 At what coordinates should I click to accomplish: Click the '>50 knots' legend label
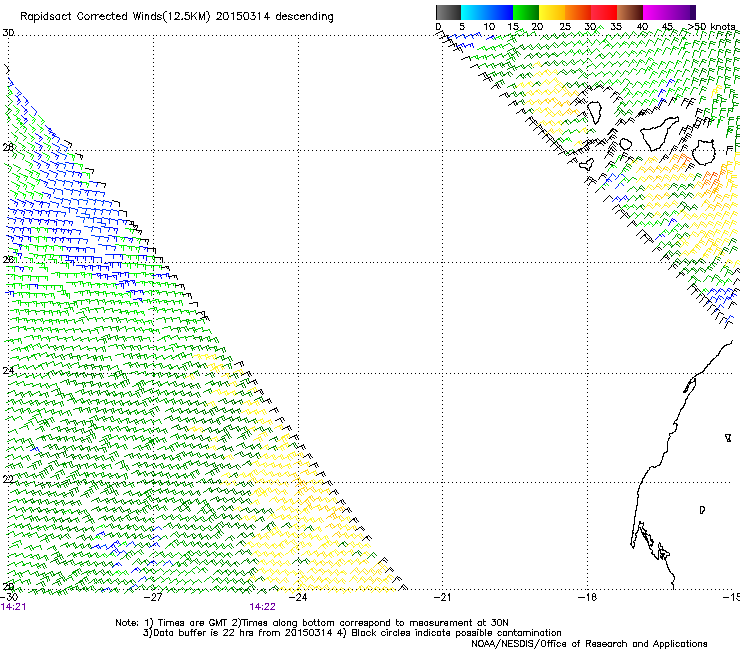click(x=712, y=27)
